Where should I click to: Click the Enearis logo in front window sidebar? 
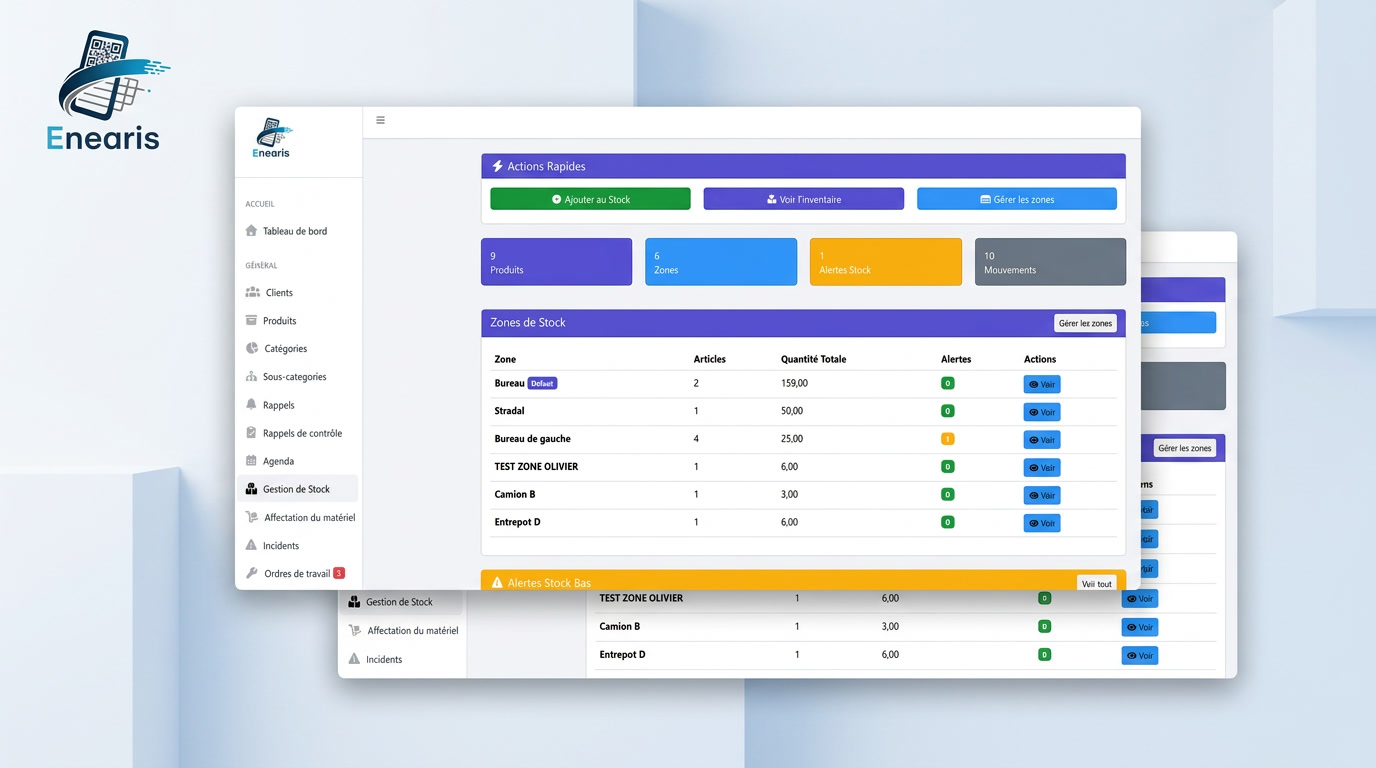point(271,138)
